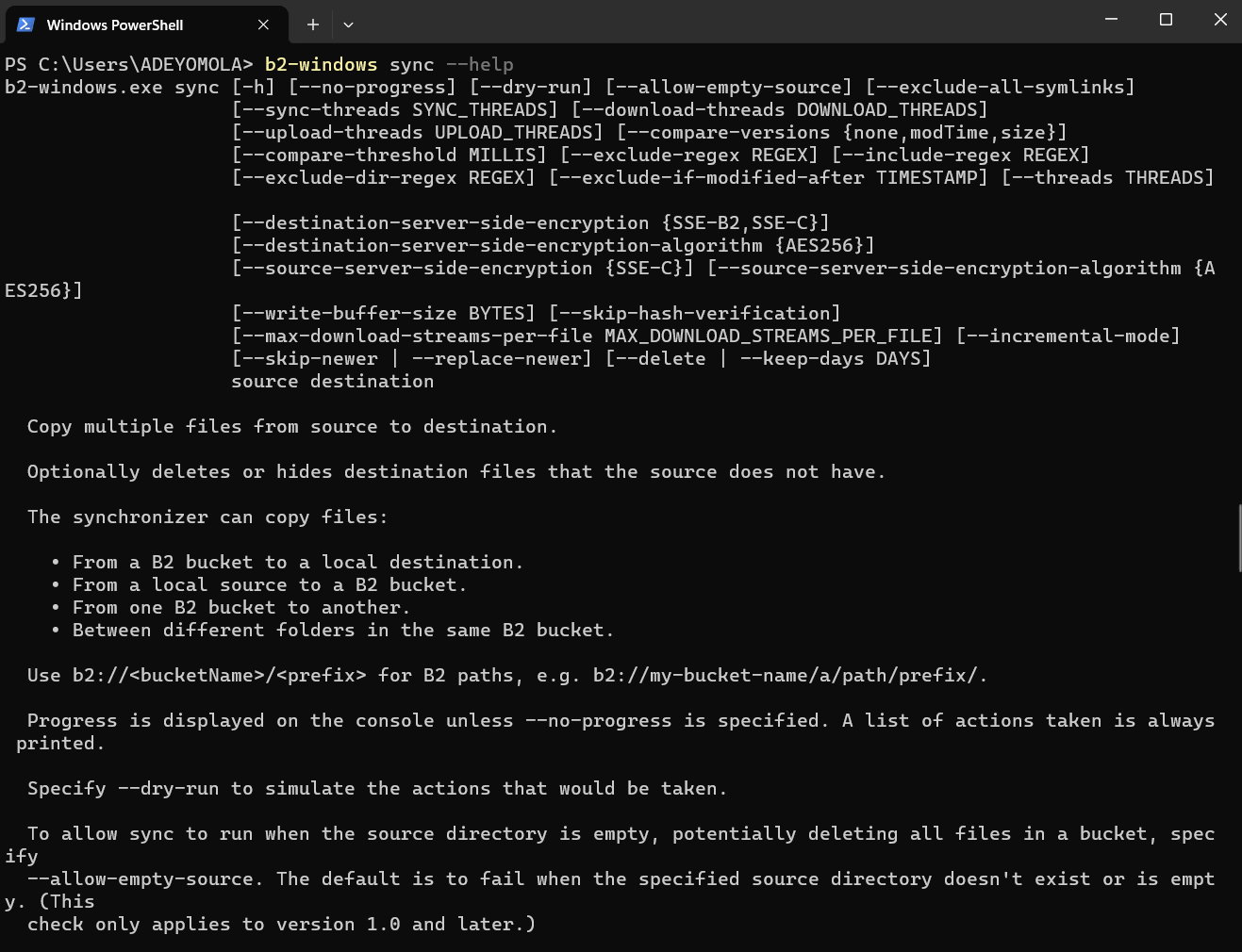Click the 'Progress is displayed on the console' line
Viewport: 1242px width, 952px height.
click(x=621, y=720)
